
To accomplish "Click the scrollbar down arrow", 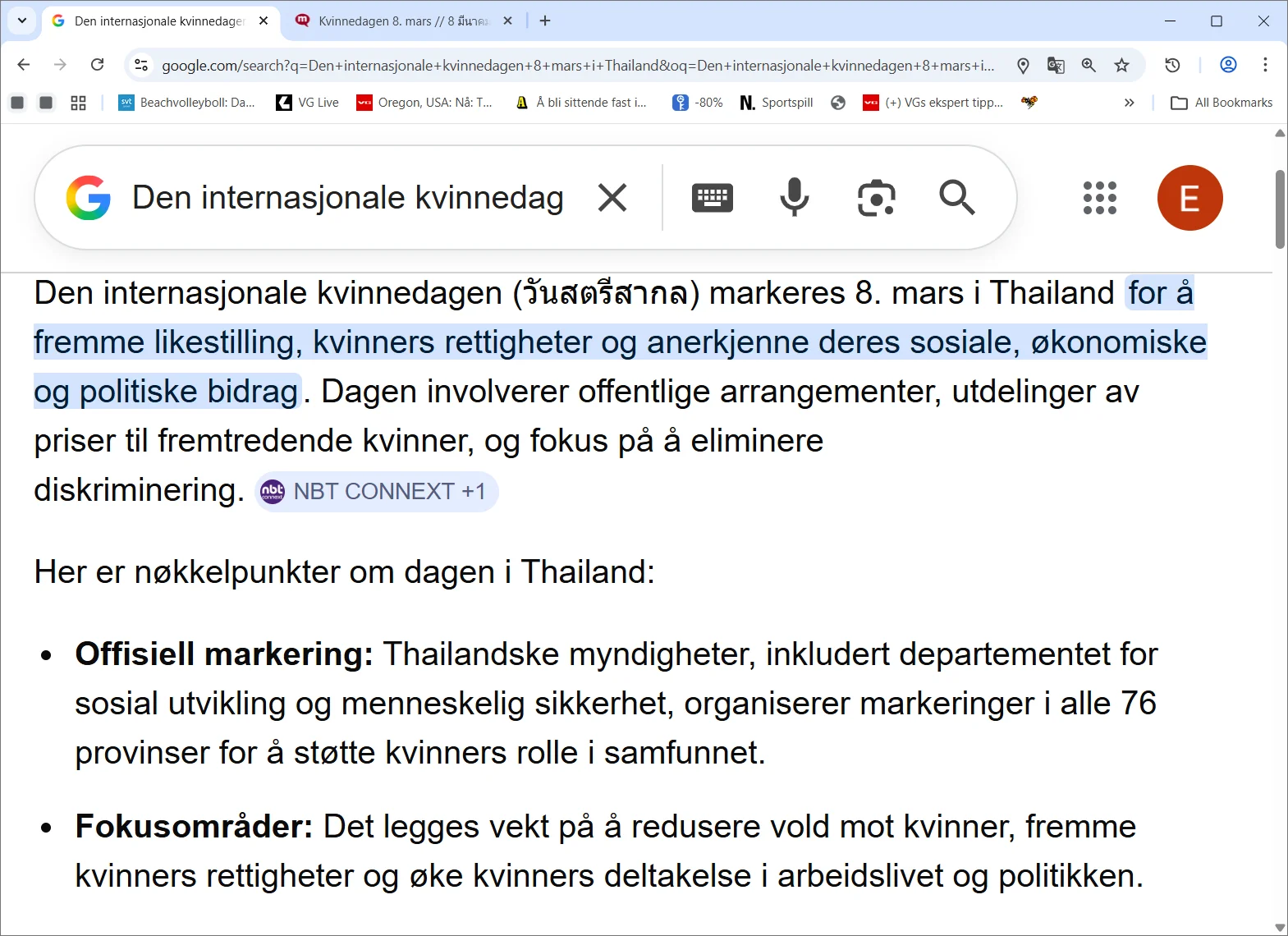I will click(x=1280, y=928).
